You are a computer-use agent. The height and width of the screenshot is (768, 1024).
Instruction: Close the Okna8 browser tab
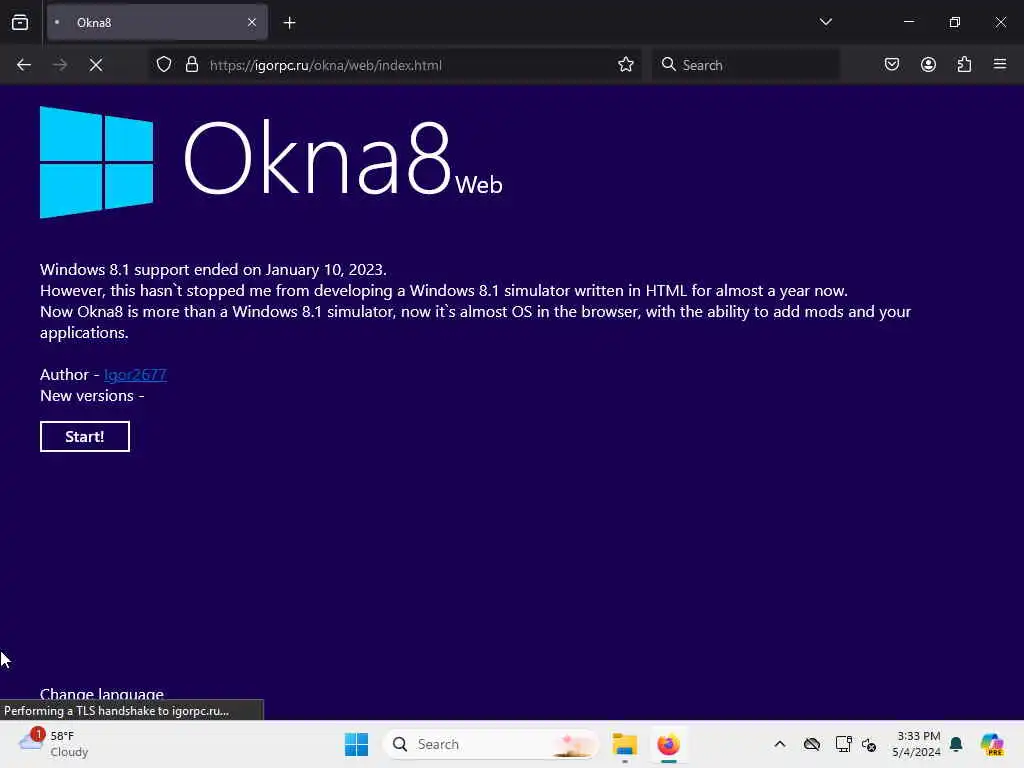click(x=252, y=22)
